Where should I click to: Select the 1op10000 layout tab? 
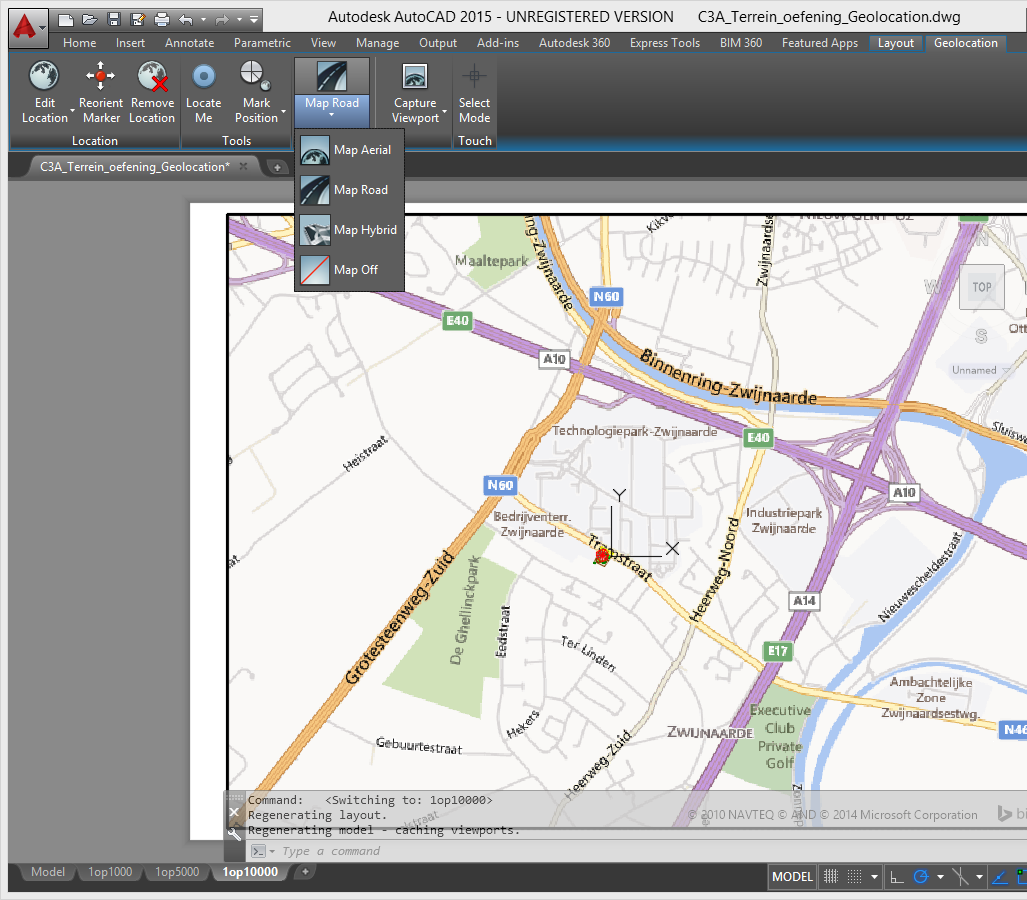click(250, 872)
